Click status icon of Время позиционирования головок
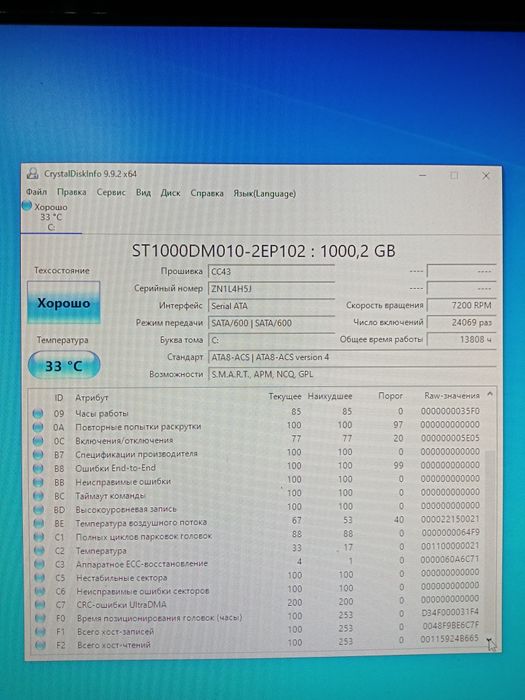 point(40,618)
